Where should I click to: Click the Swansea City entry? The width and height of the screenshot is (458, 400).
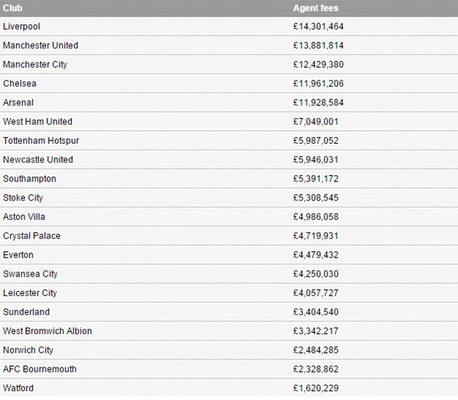pyautogui.click(x=30, y=274)
